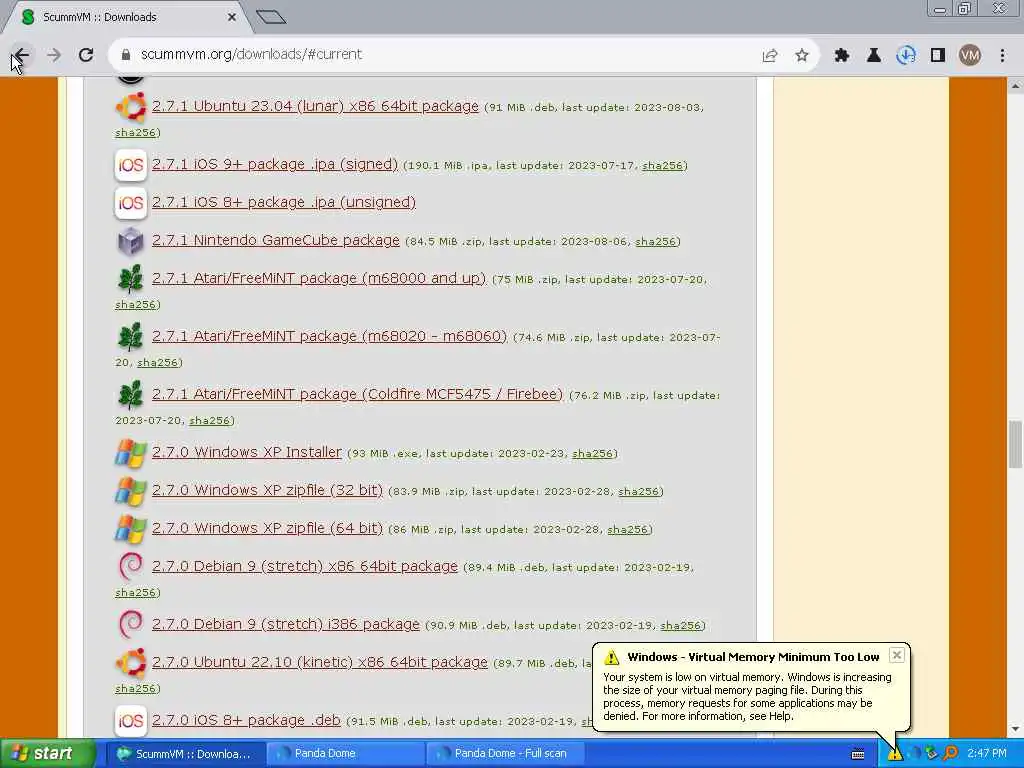1024x768 pixels.
Task: Download 2.7.0 Ubuntu 22.10 (kinetic) x86 64bit package
Action: [320, 662]
